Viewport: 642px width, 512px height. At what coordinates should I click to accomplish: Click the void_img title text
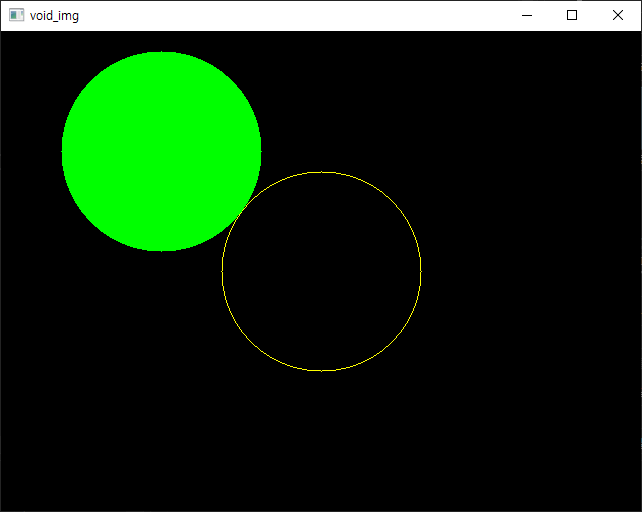point(54,16)
